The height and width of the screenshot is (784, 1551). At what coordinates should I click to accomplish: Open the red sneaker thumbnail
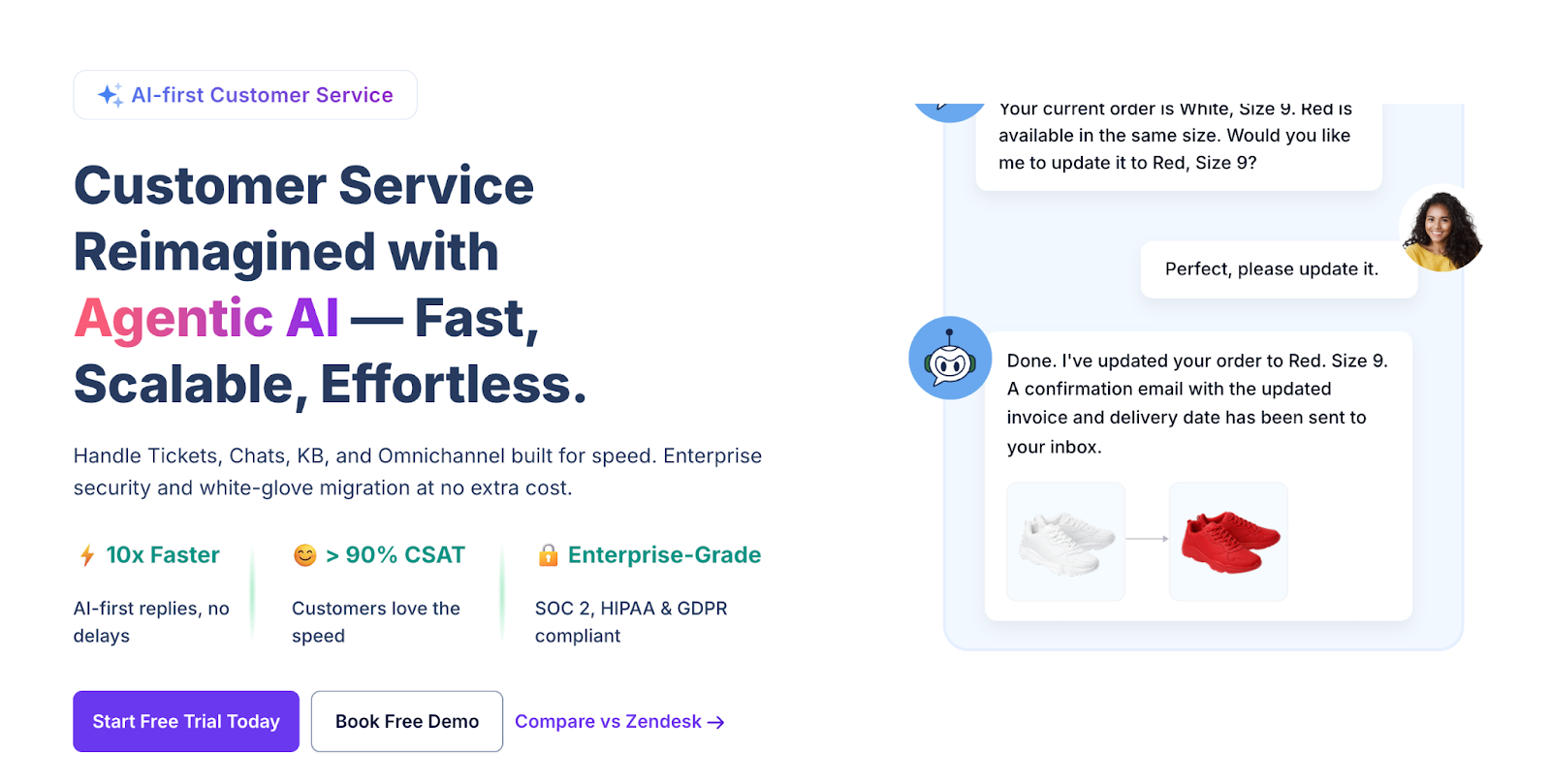point(1229,542)
